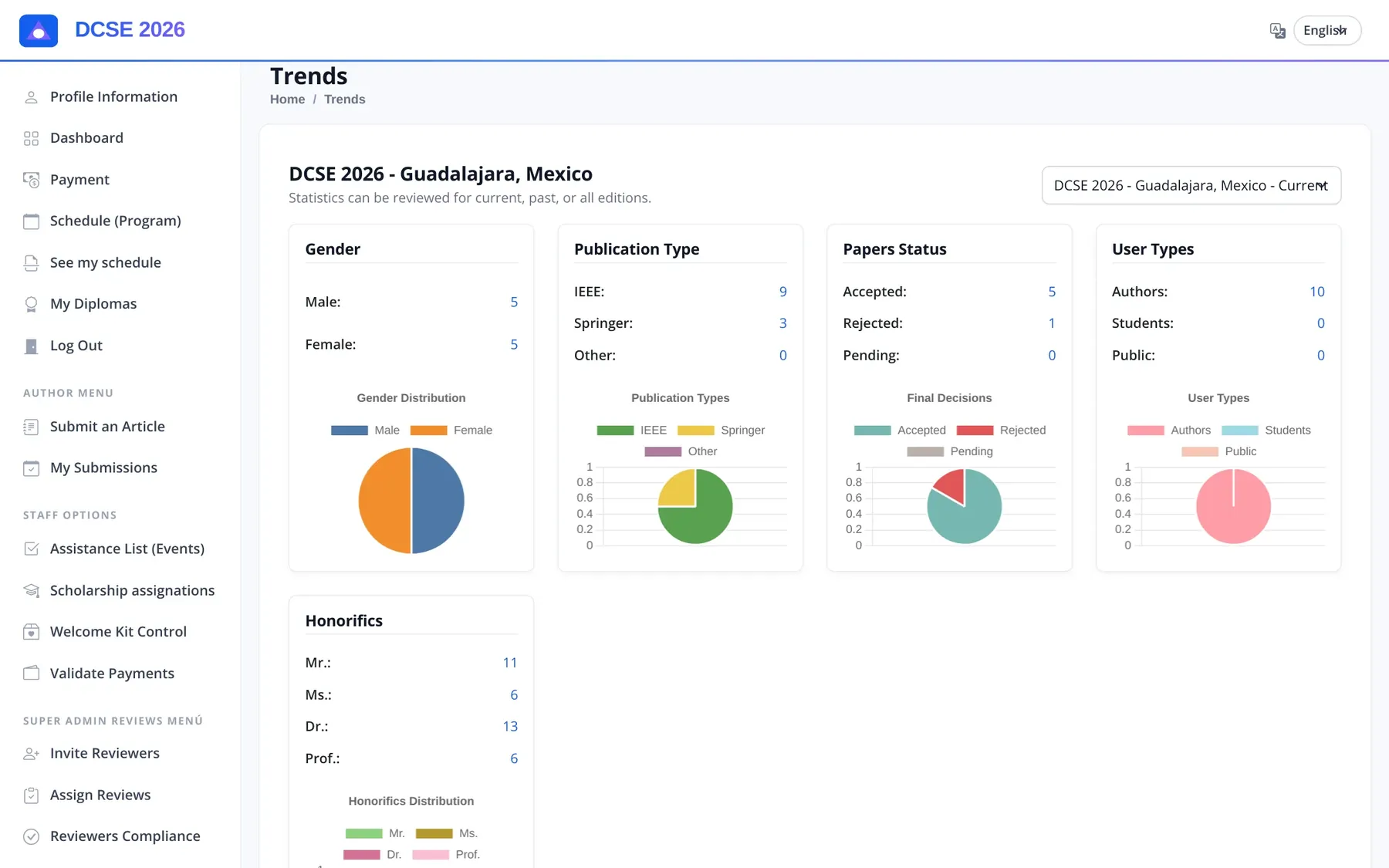Click the Payment icon in sidebar
This screenshot has width=1389, height=868.
[x=31, y=180]
